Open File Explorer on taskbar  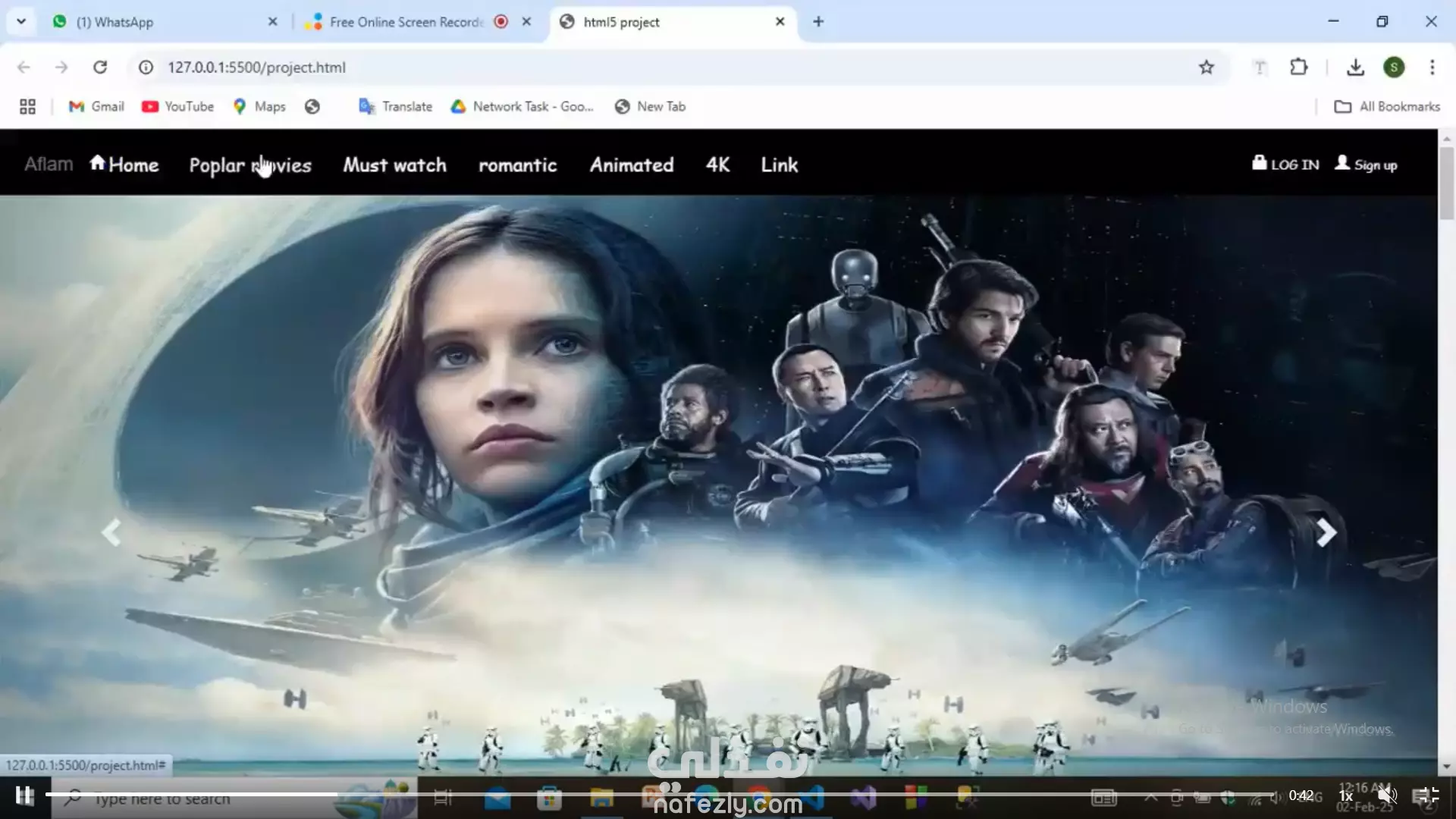[x=601, y=799]
